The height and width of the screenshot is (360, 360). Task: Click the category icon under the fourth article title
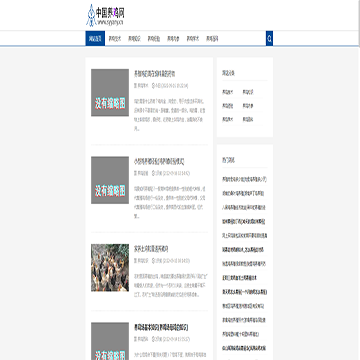tap(135, 339)
